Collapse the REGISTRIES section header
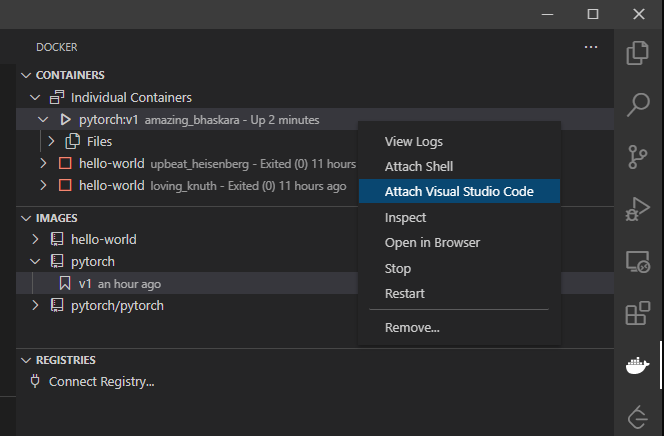664x436 pixels. tap(25, 360)
